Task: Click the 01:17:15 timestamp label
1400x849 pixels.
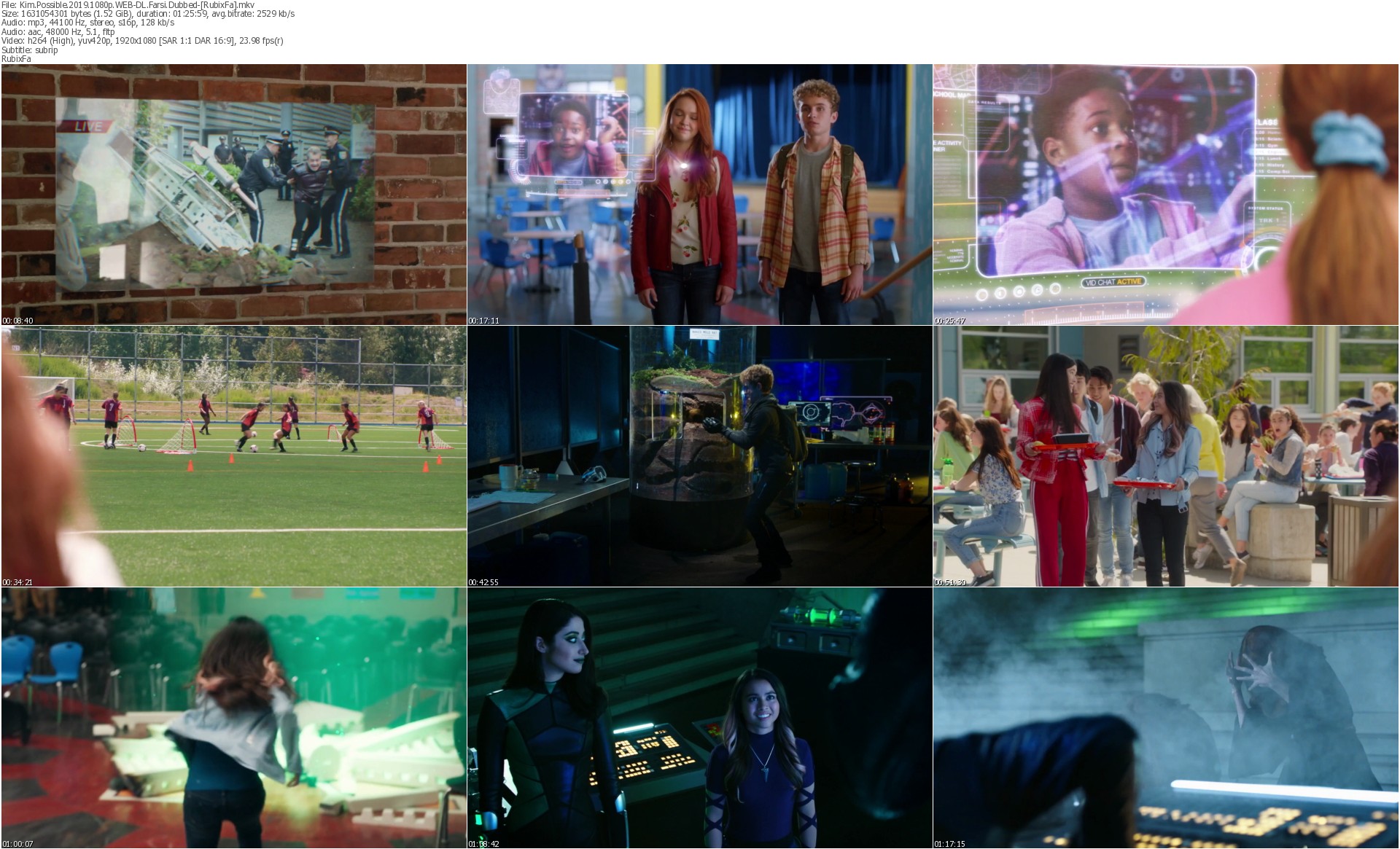Action: point(949,844)
